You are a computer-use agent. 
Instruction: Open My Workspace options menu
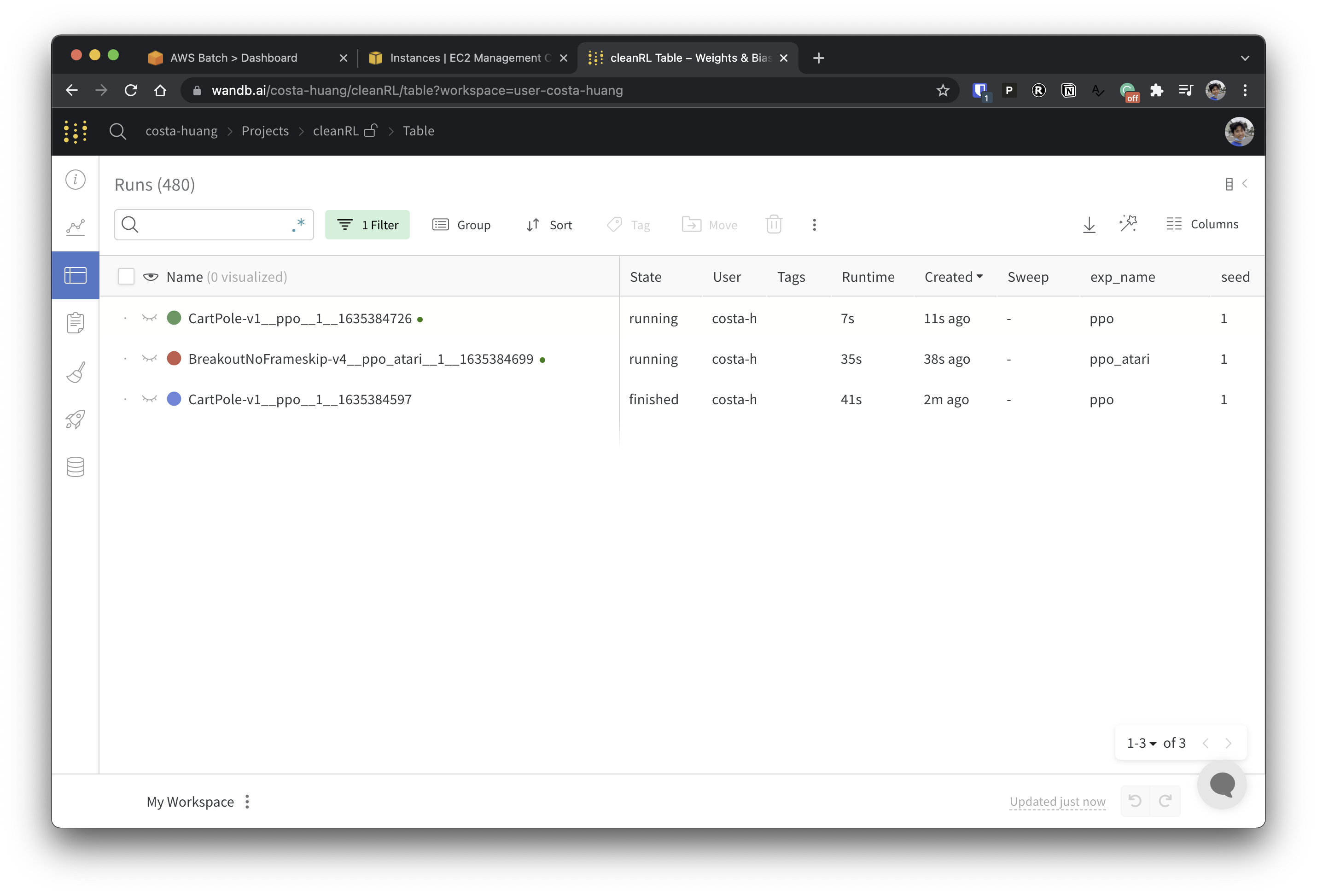point(247,801)
